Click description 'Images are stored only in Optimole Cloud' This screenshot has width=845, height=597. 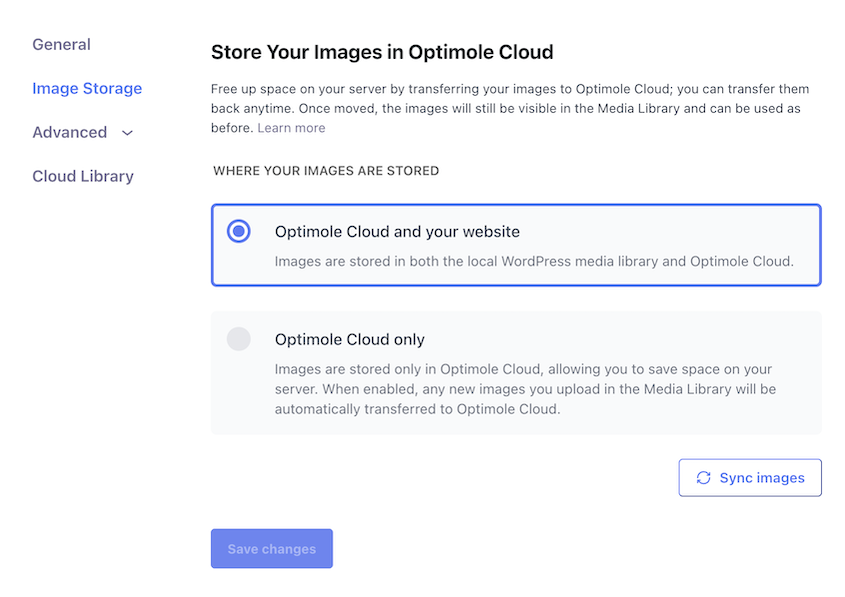coord(525,389)
